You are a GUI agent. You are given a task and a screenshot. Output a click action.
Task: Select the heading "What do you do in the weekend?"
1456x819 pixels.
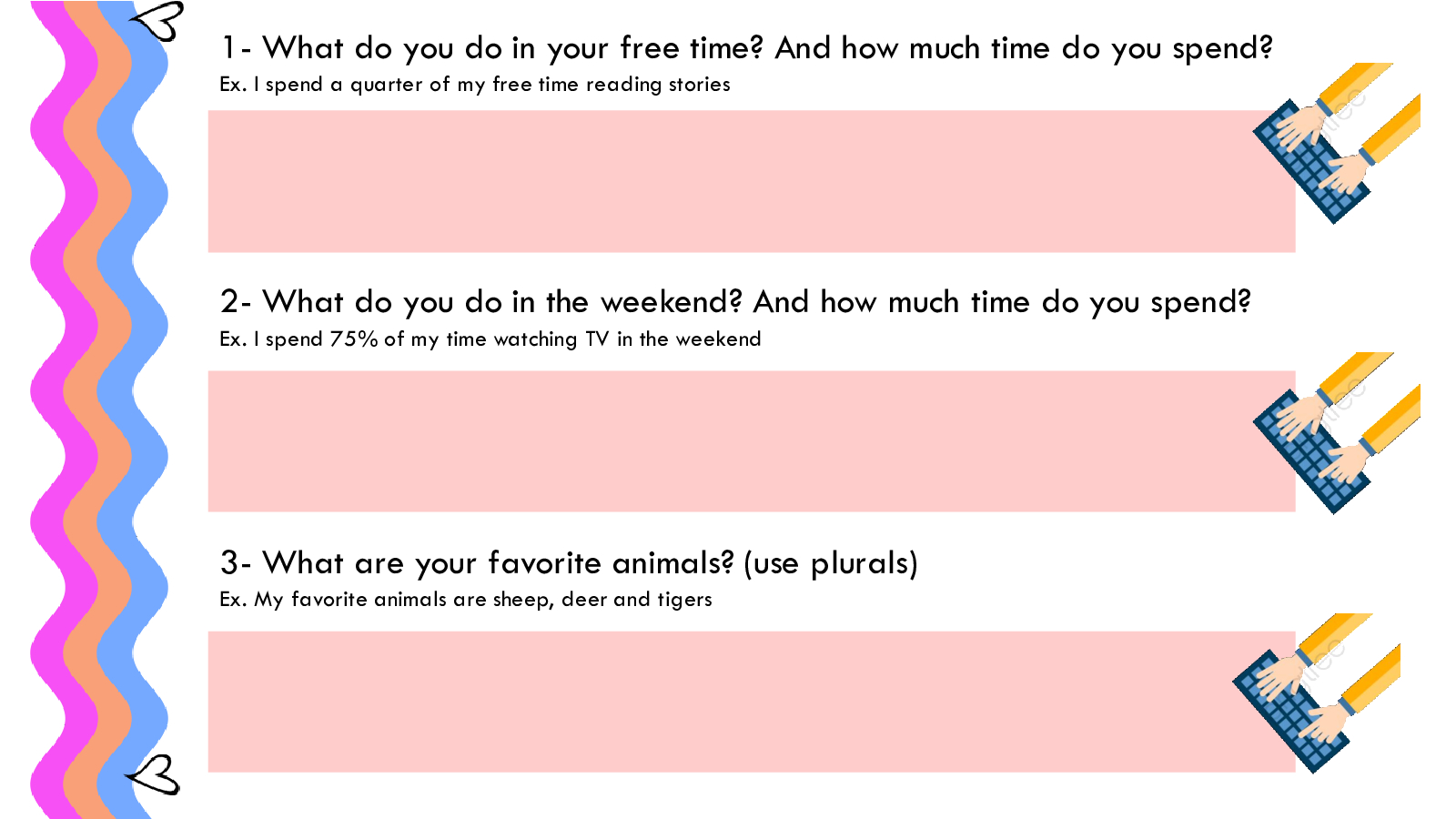point(482,301)
